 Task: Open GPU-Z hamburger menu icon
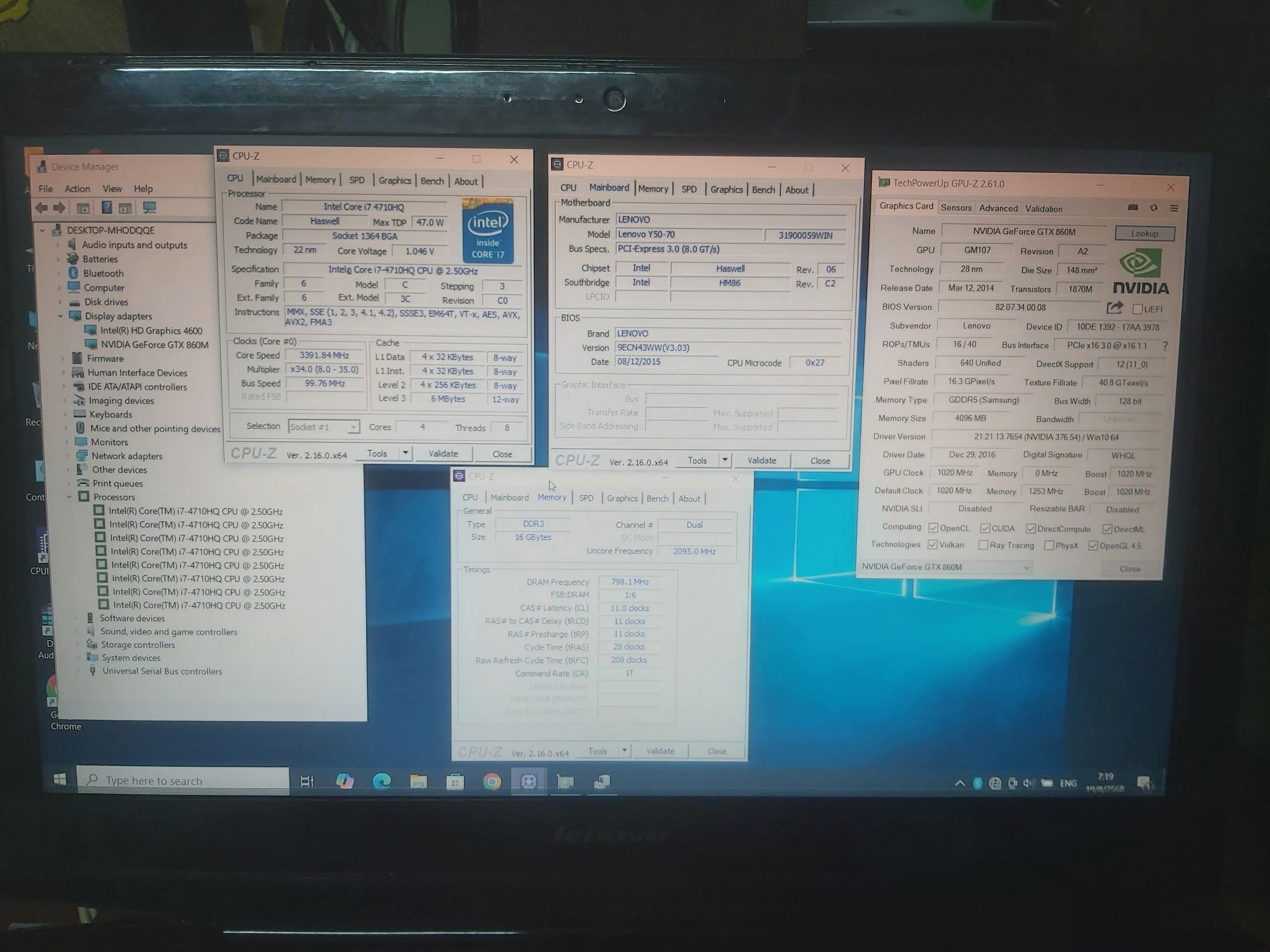[x=1174, y=208]
